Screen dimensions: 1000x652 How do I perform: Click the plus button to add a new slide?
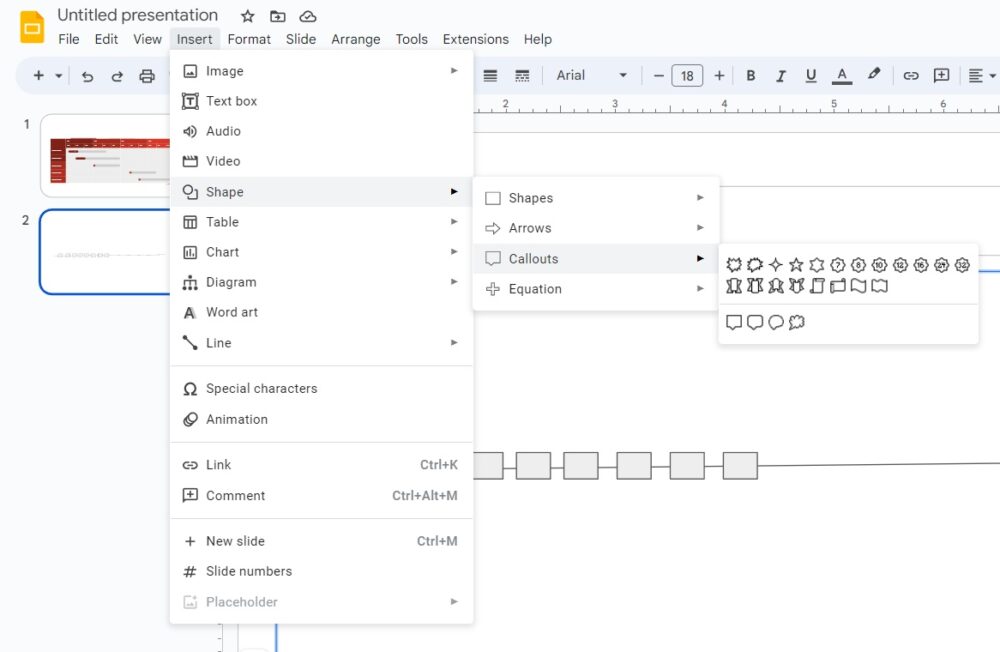[38, 76]
